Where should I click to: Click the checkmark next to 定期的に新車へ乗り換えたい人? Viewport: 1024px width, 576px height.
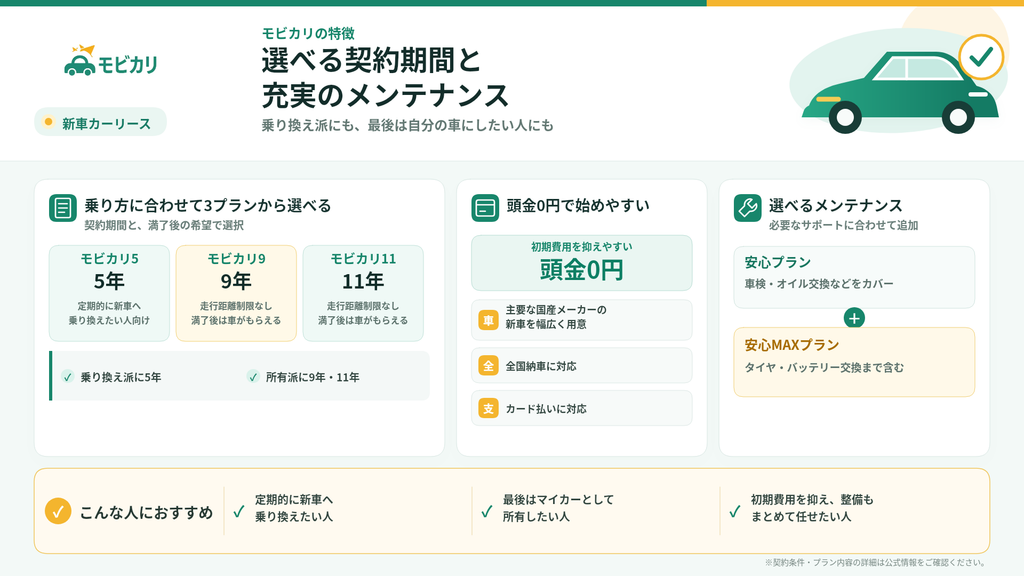pos(239,511)
